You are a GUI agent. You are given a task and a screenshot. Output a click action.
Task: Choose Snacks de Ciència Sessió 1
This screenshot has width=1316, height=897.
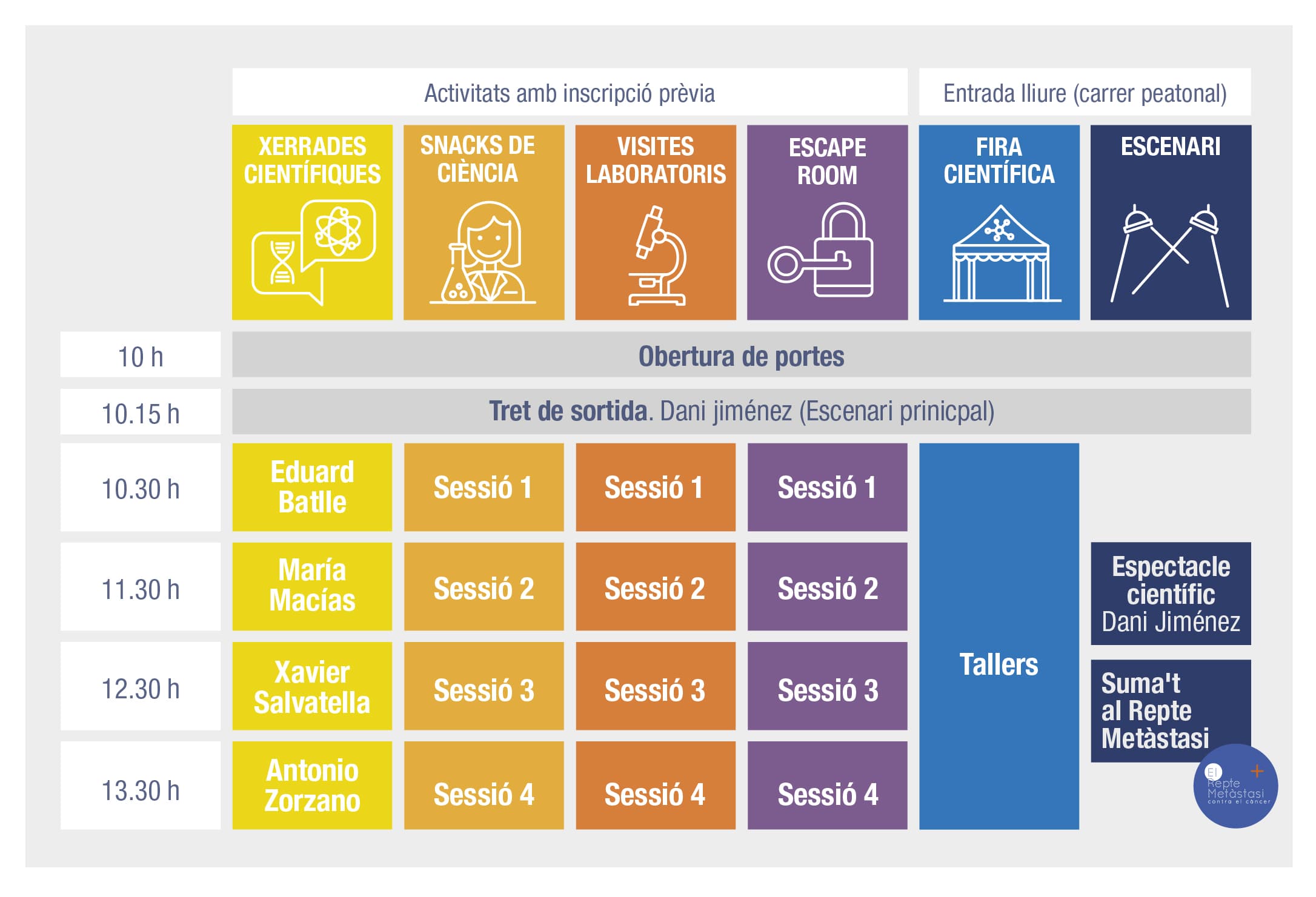(484, 487)
